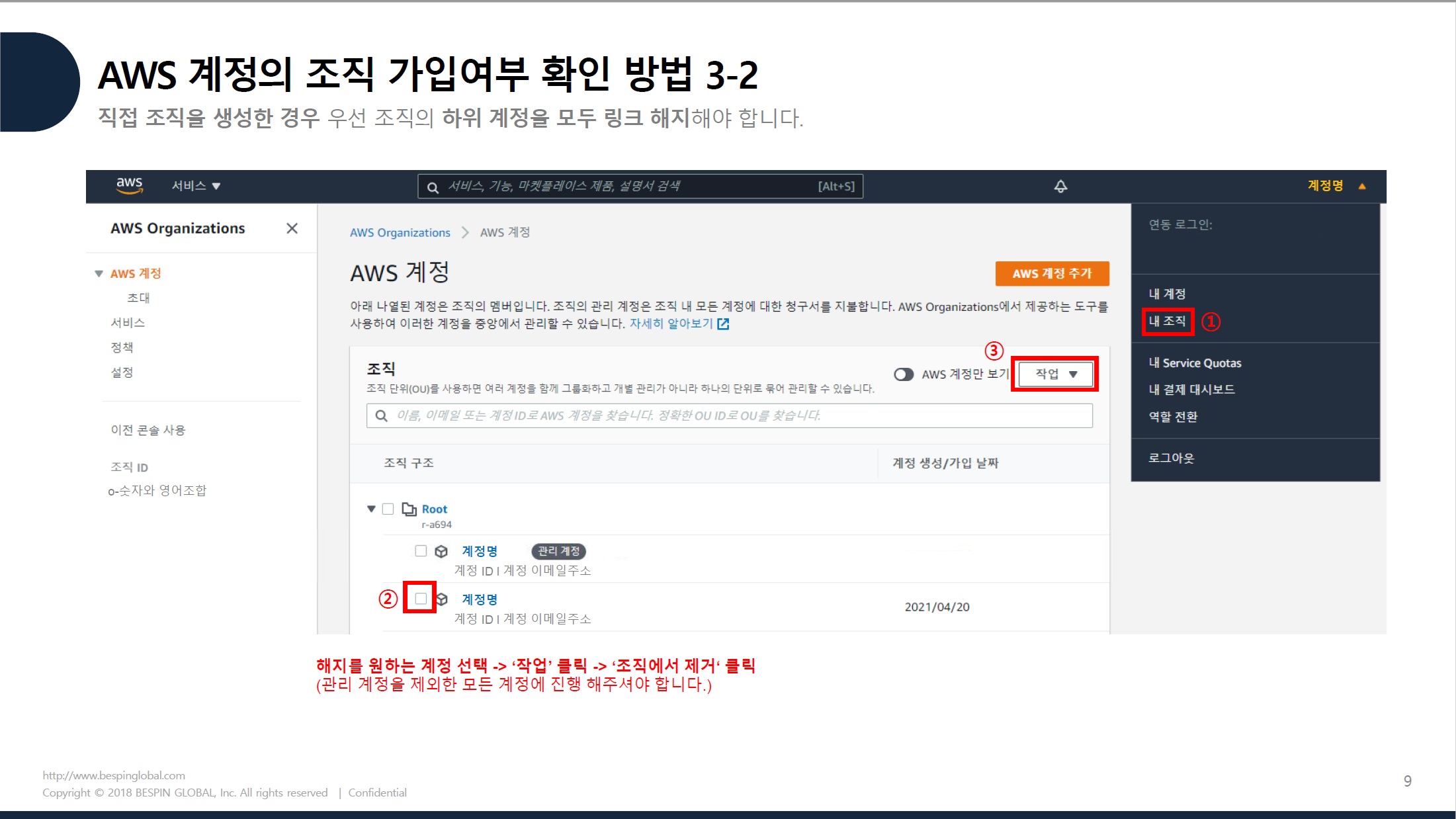Click cube icon of the 2021/04/20 account

[x=442, y=599]
